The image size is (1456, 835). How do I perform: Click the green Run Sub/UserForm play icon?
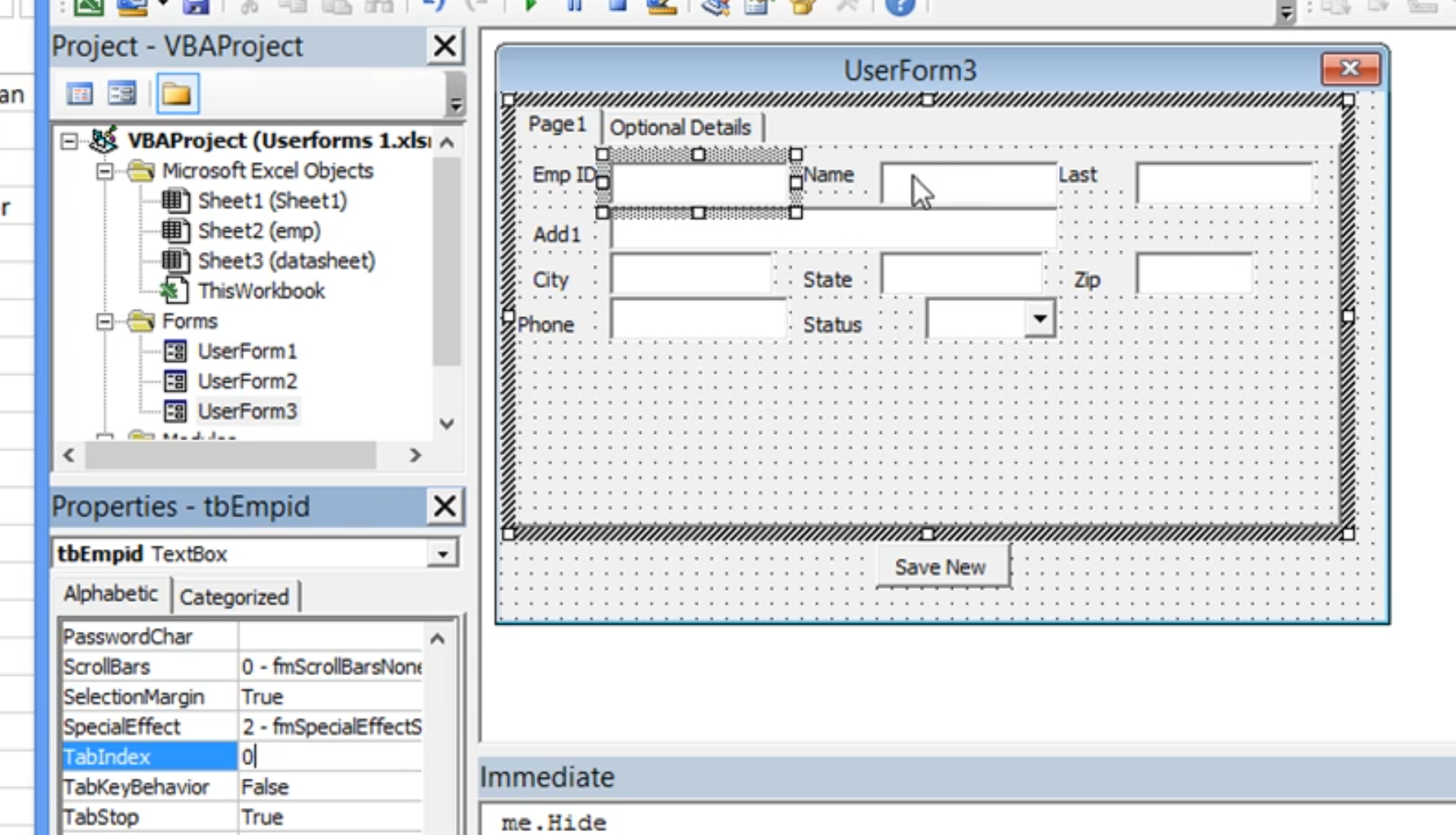point(531,7)
